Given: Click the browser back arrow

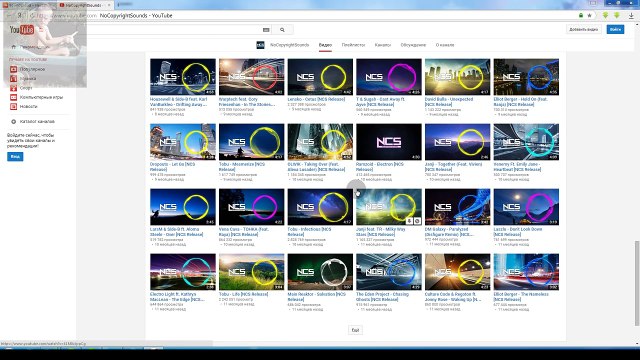Looking at the screenshot, I should [x=9, y=16].
